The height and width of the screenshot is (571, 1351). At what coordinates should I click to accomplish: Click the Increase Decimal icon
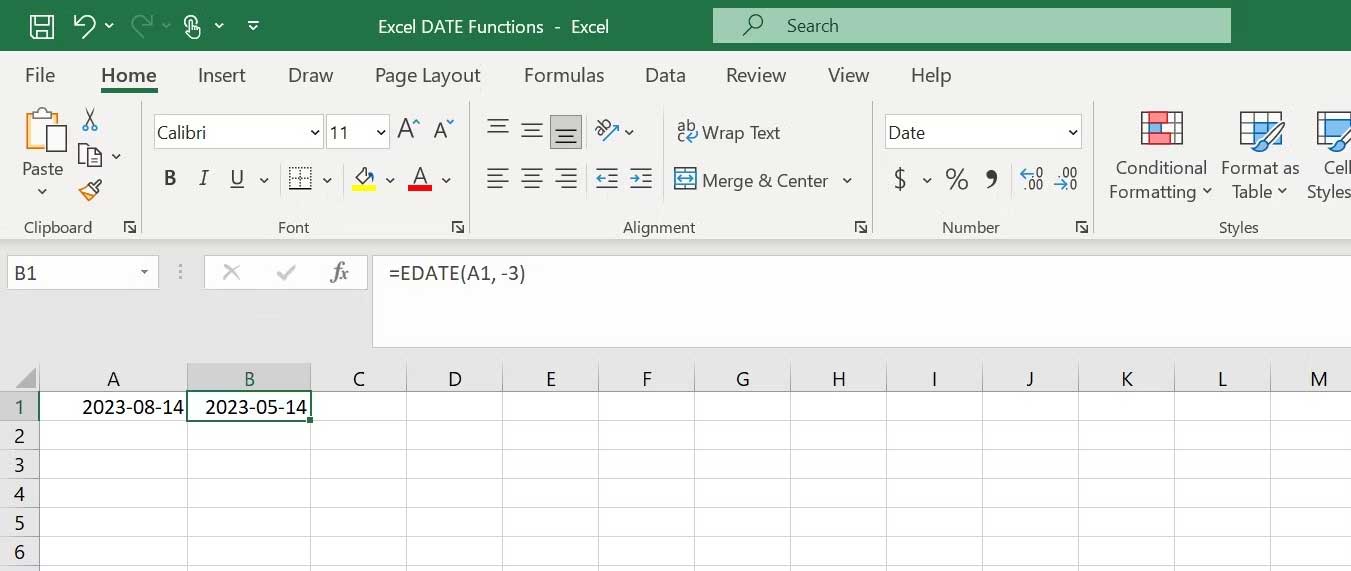[1031, 180]
